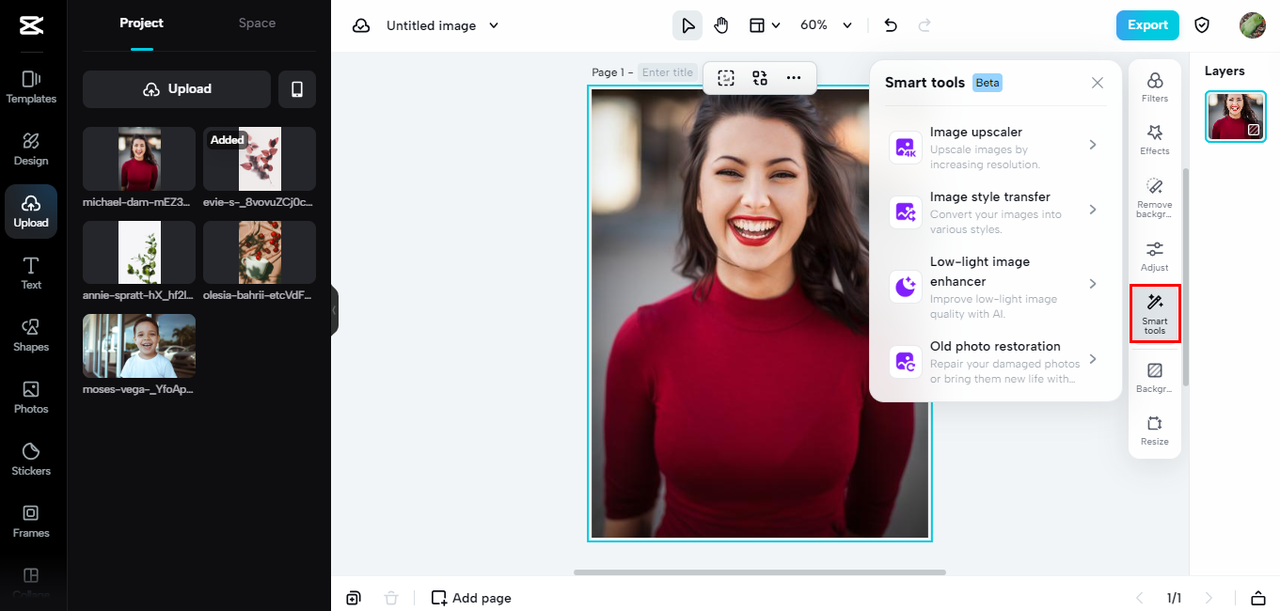Switch to the Project tab

pyautogui.click(x=141, y=23)
